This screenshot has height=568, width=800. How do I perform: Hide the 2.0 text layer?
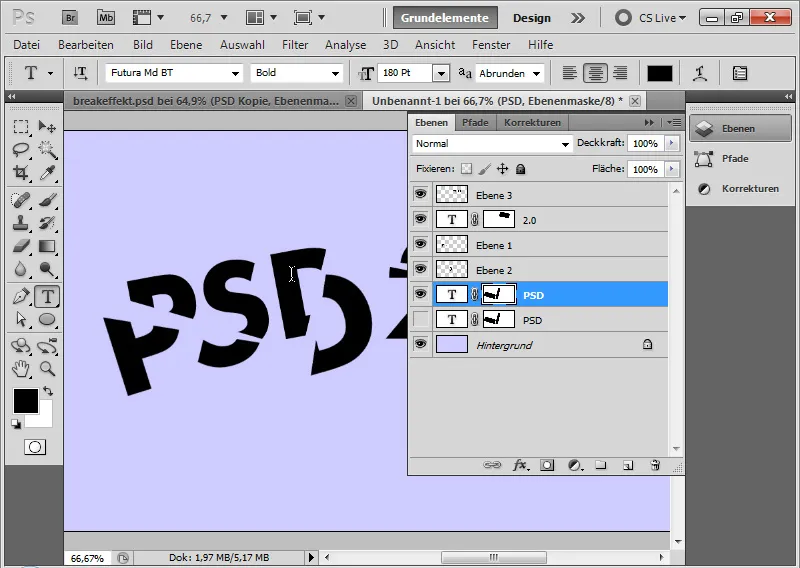[x=420, y=219]
